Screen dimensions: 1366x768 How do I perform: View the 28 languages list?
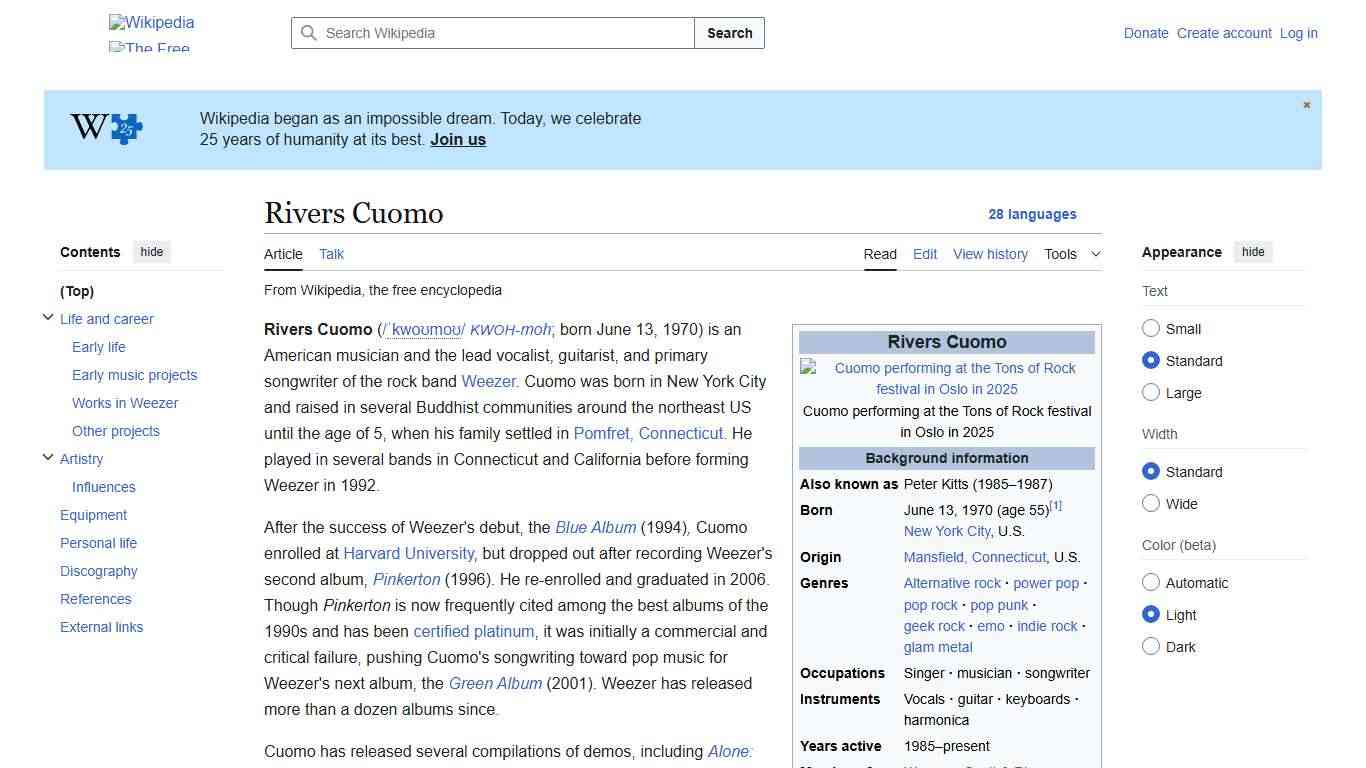coord(1033,214)
